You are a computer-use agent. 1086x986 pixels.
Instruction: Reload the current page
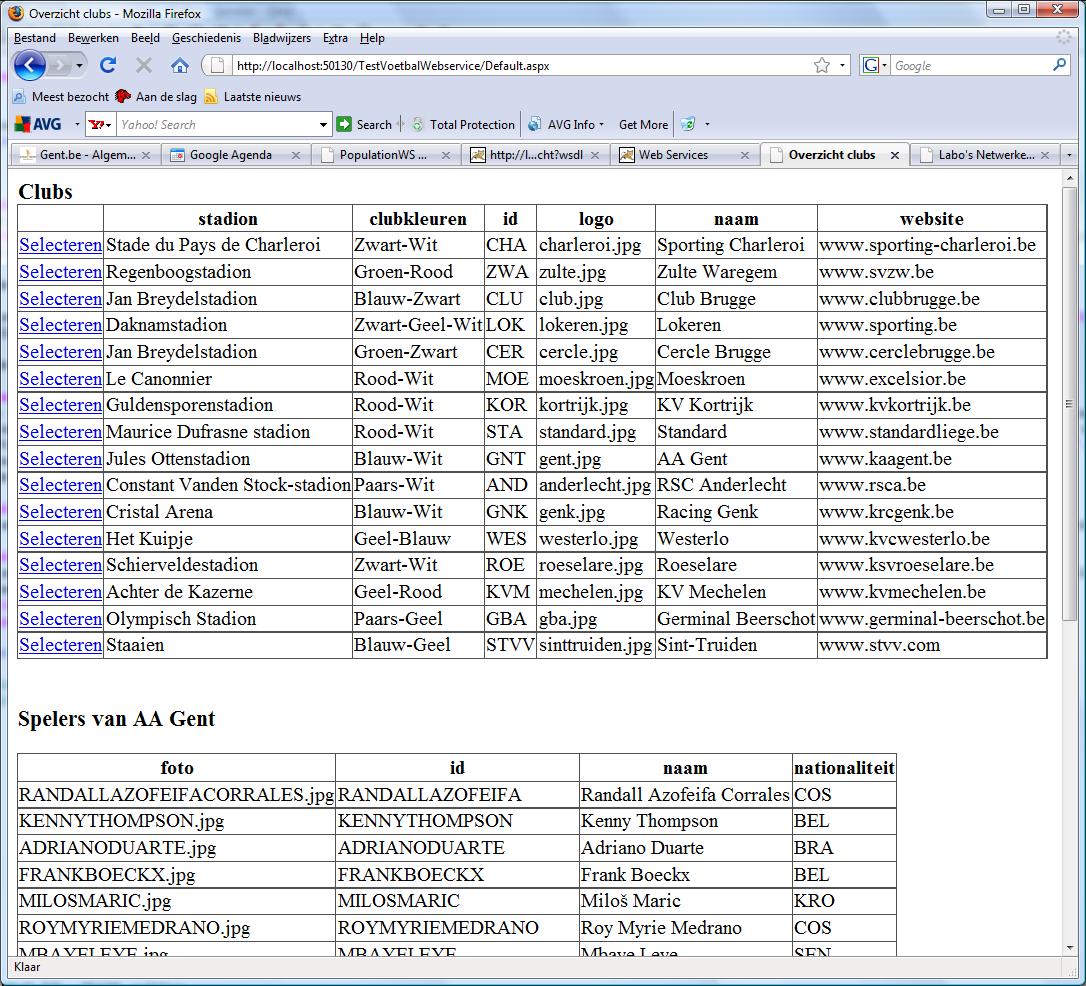pyautogui.click(x=108, y=66)
